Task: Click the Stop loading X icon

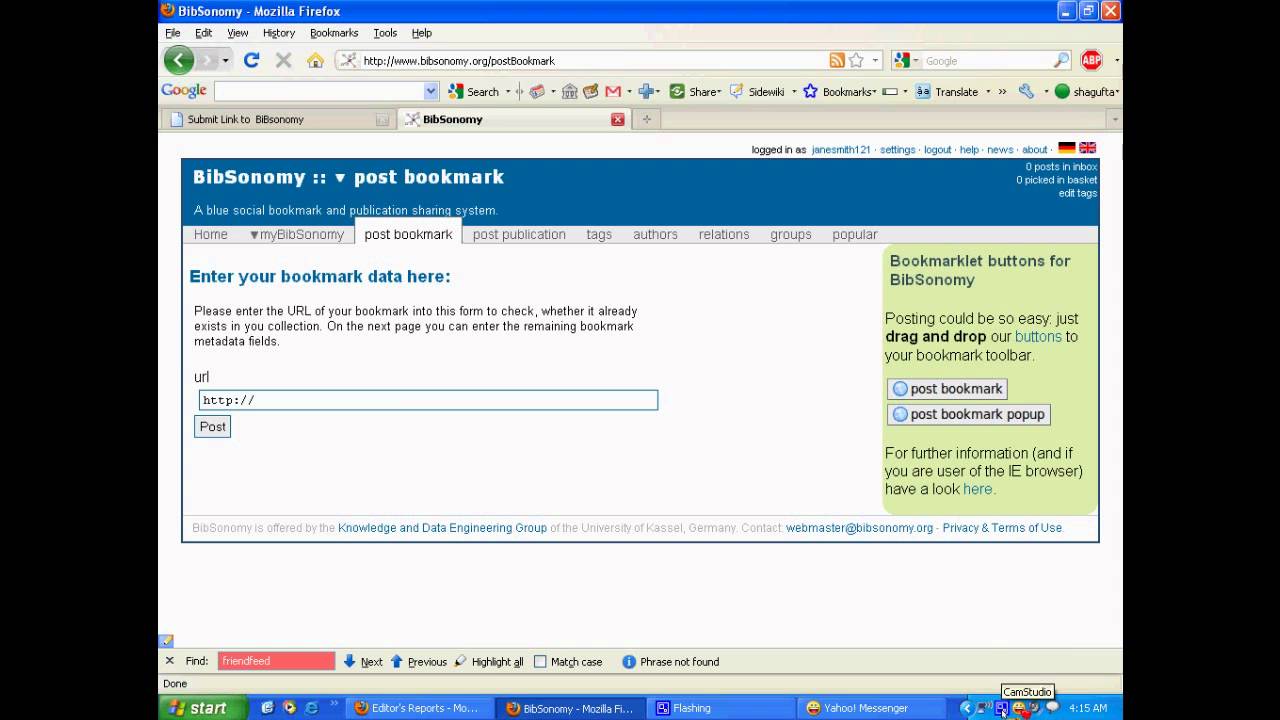Action: point(283,60)
